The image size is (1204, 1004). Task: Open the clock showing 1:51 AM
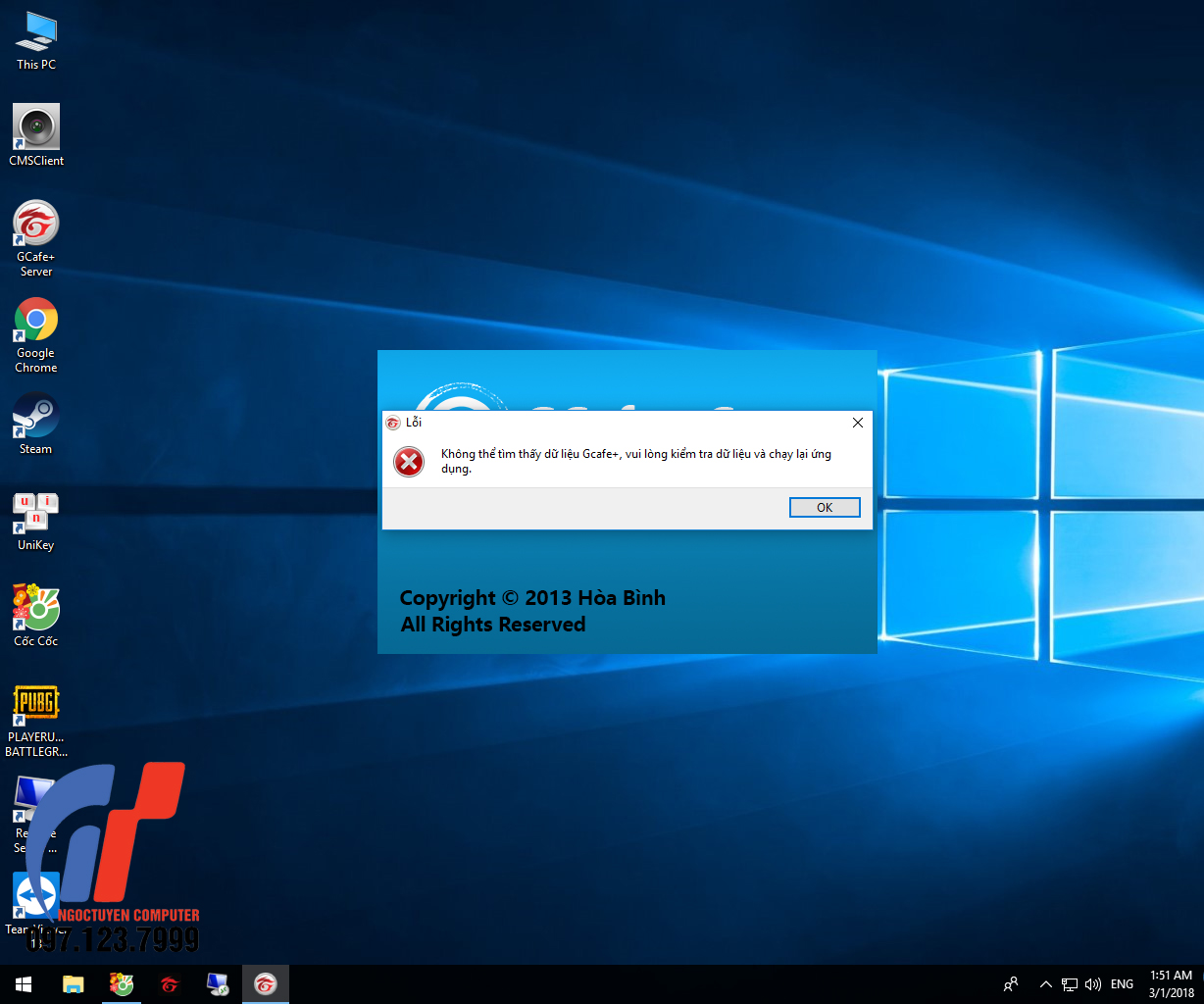point(1172,984)
